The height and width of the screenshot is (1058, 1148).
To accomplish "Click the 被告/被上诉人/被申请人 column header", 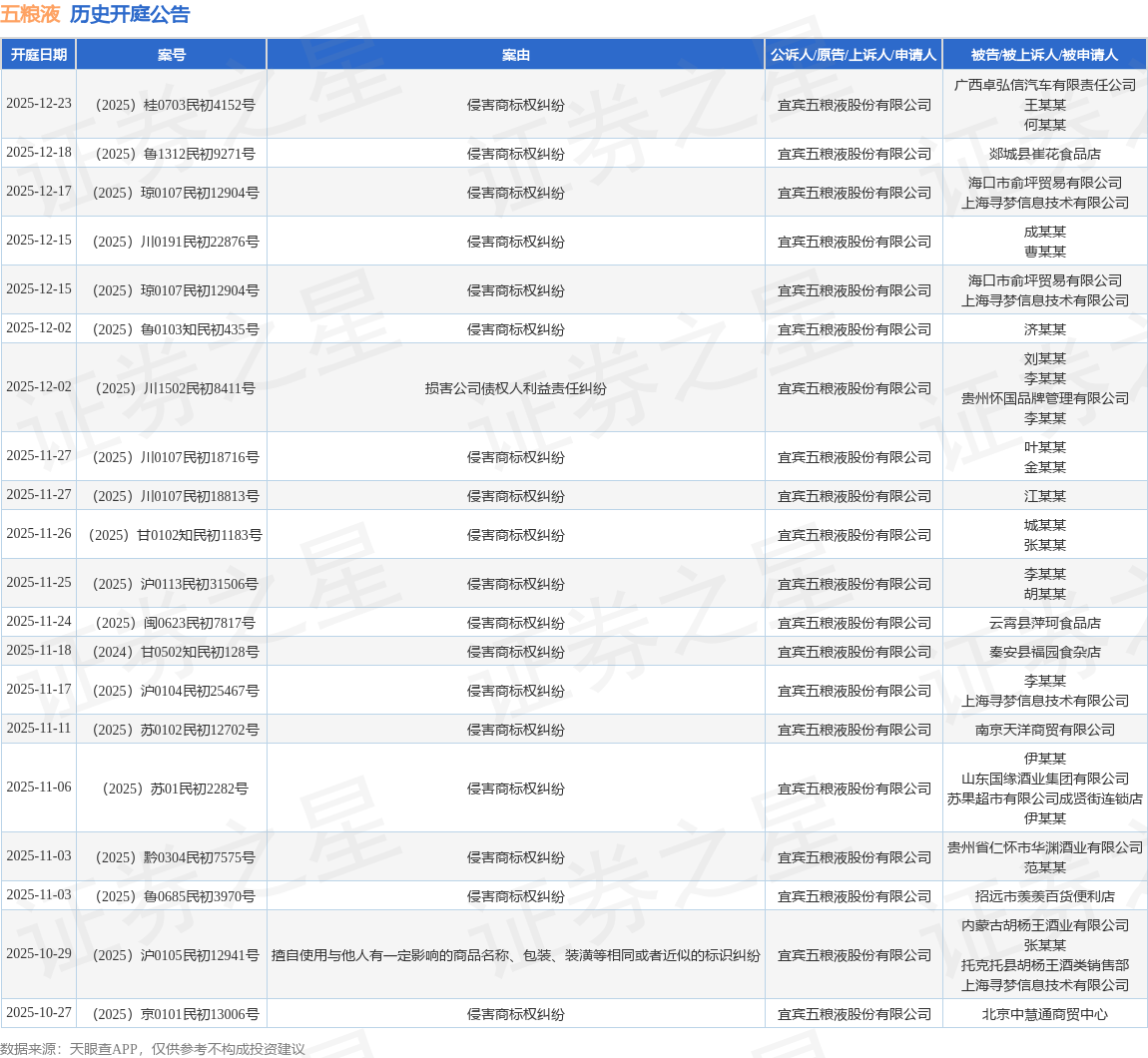I will (x=1045, y=55).
